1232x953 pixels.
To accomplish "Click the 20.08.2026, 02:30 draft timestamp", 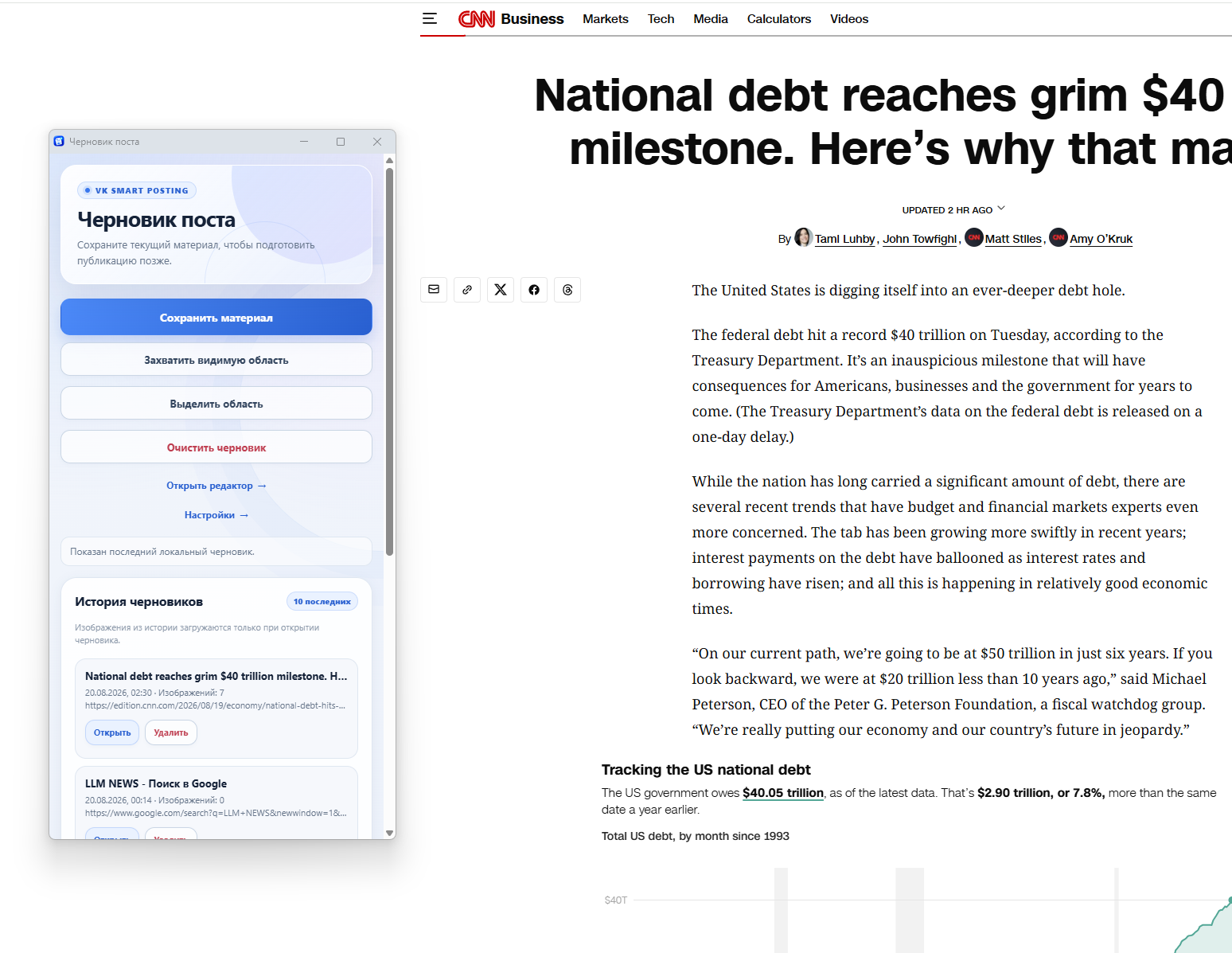I will 119,693.
